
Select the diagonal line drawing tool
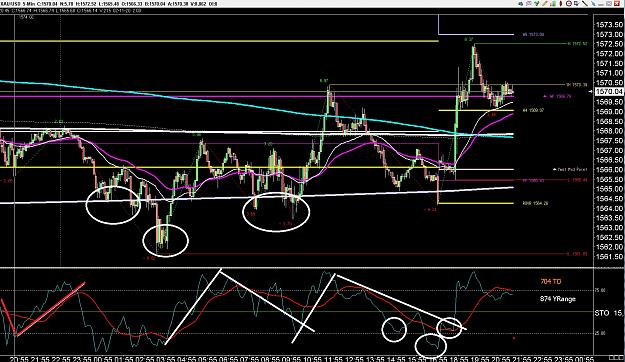click(585, 4)
